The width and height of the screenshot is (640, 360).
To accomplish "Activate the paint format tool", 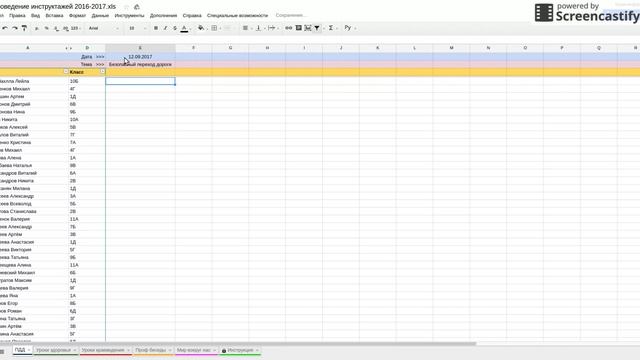I will pos(24,28).
